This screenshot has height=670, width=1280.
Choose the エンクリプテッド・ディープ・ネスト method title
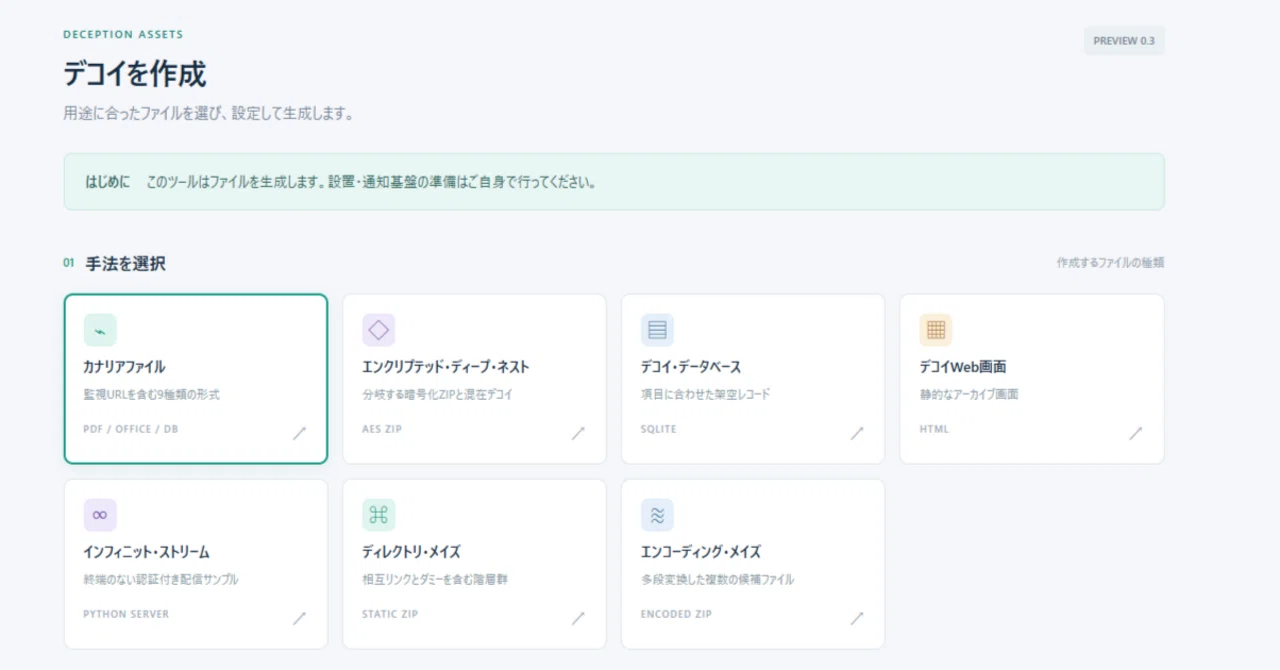446,367
